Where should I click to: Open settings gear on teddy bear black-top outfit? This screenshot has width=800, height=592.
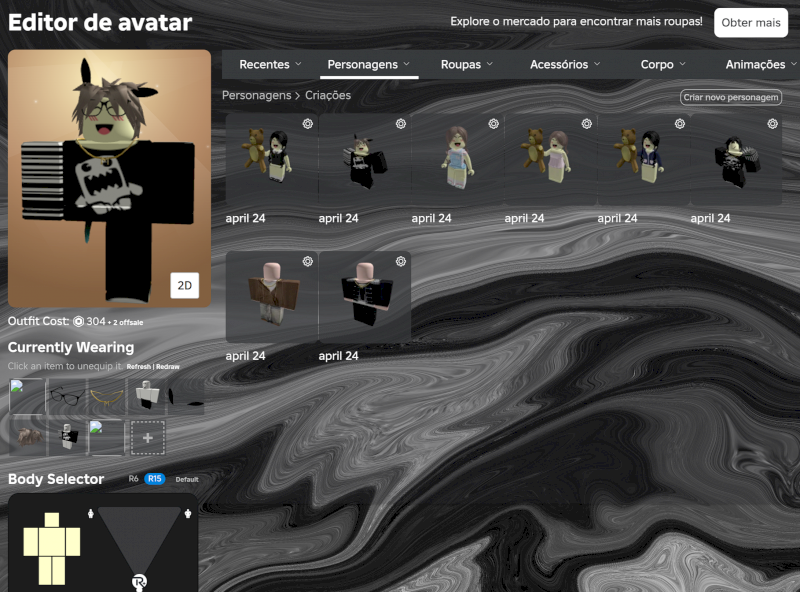308,124
